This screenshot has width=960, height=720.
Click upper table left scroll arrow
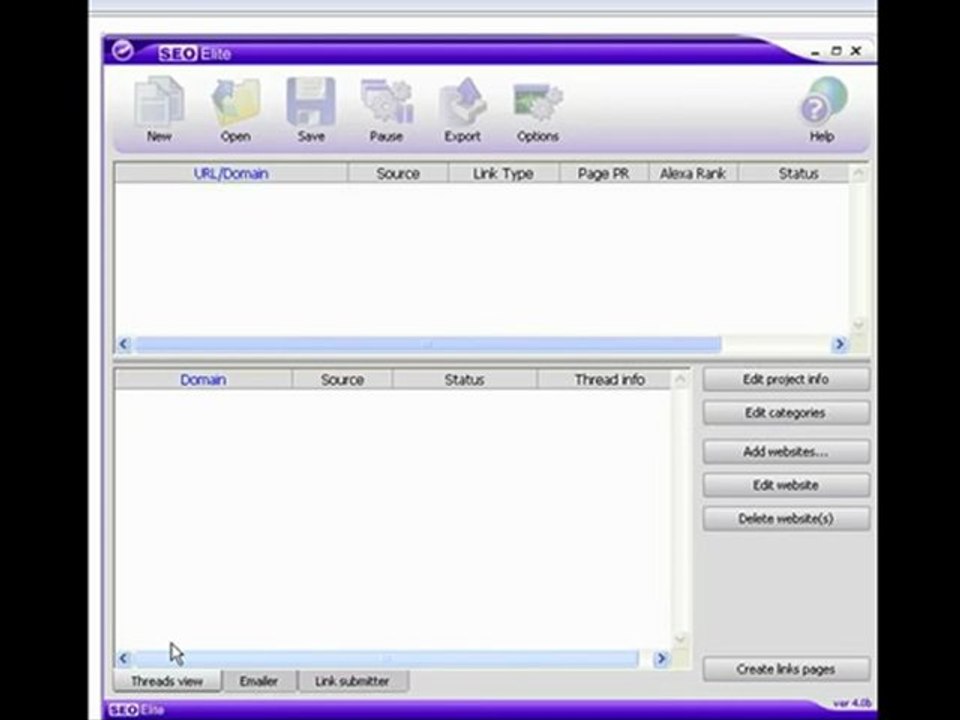[x=124, y=344]
